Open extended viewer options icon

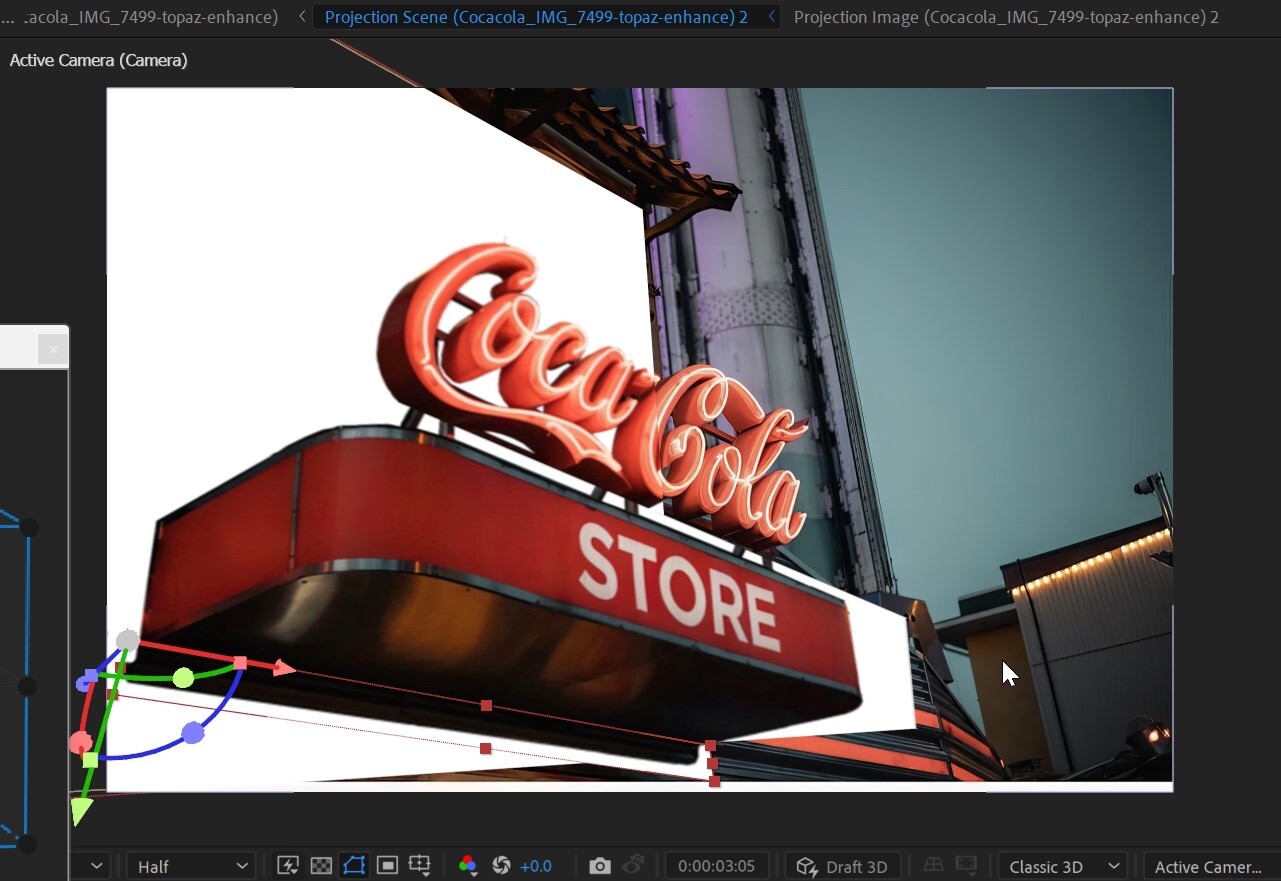(966, 866)
